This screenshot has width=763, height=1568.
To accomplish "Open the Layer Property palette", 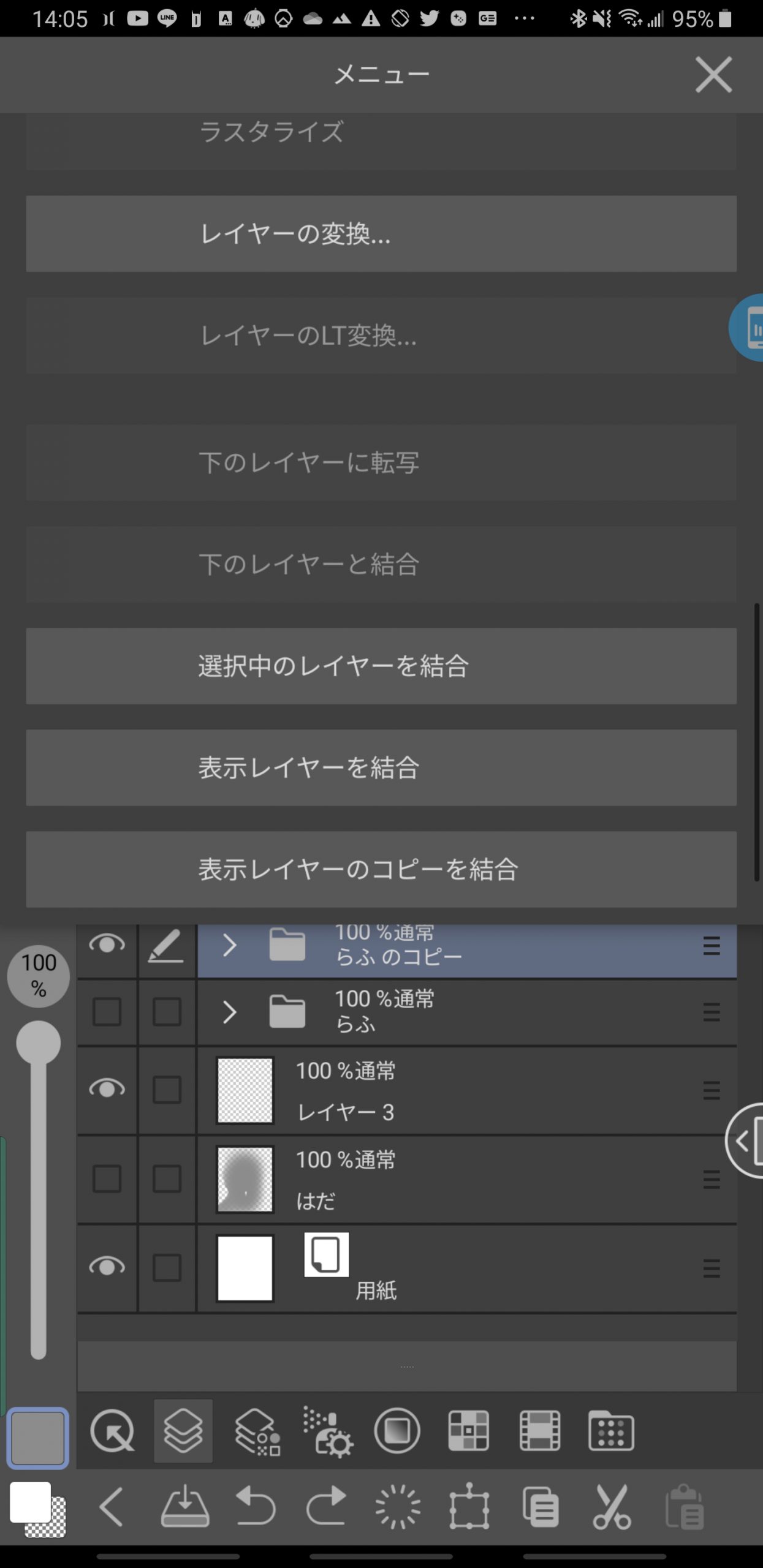I will 257,1431.
